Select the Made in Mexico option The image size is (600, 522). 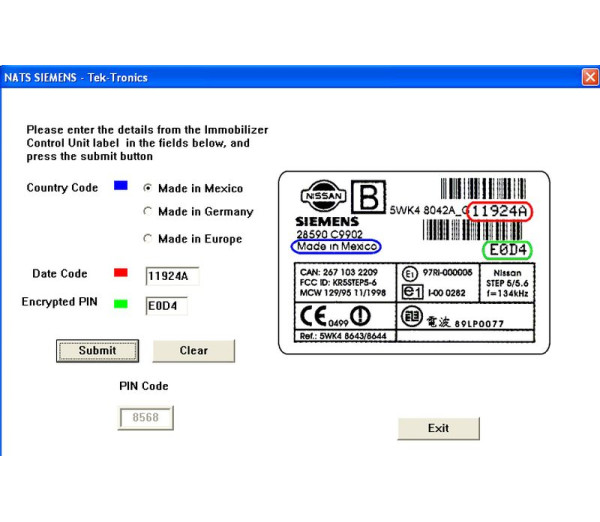[x=149, y=188]
